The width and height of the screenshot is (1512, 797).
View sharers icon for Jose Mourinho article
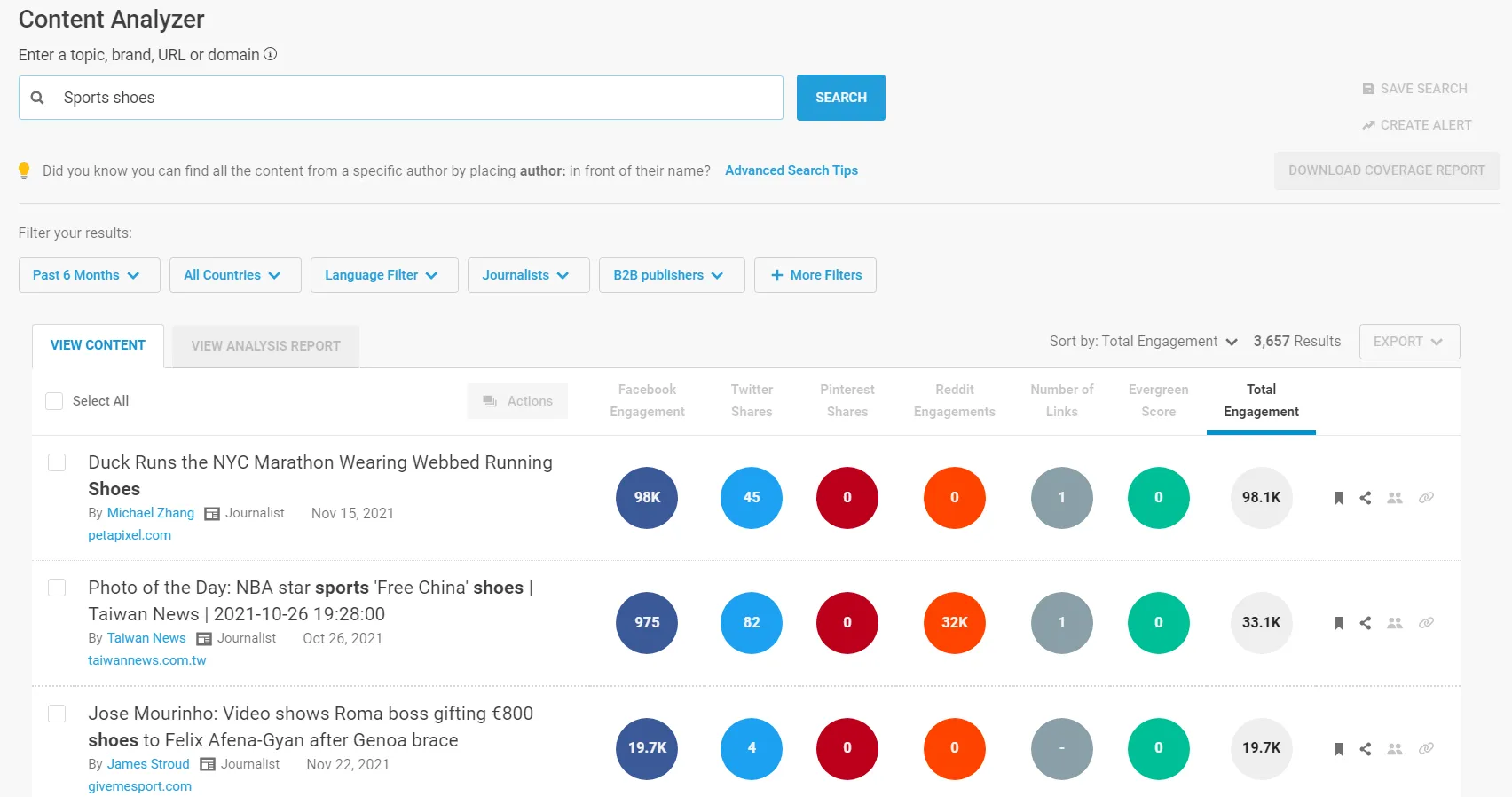1395,749
